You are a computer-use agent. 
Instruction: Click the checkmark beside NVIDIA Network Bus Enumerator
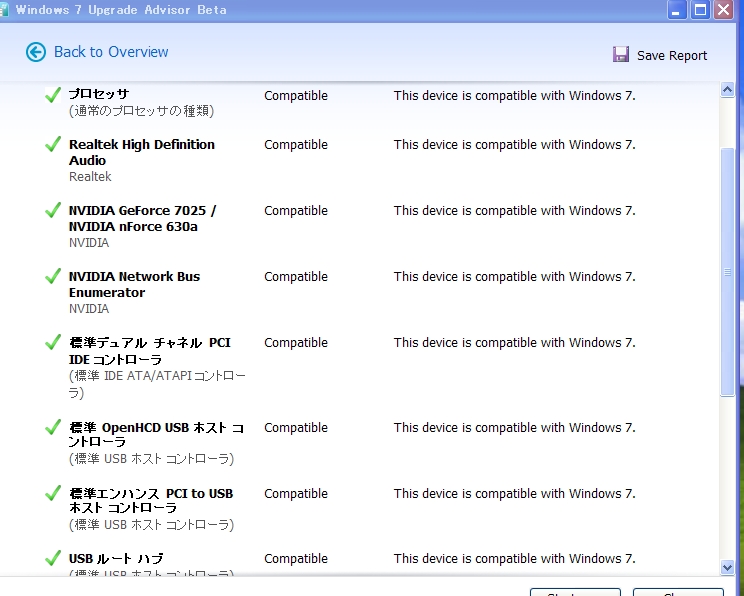tap(53, 276)
